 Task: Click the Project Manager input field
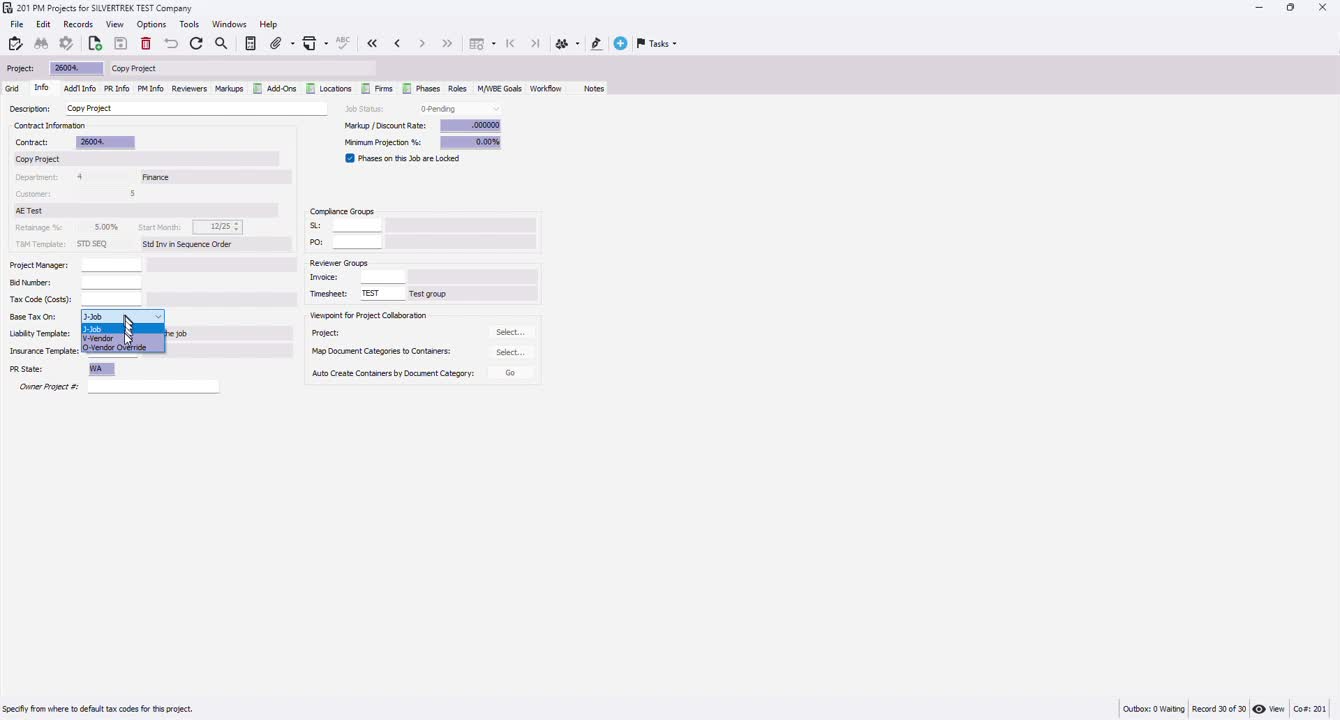(x=112, y=265)
